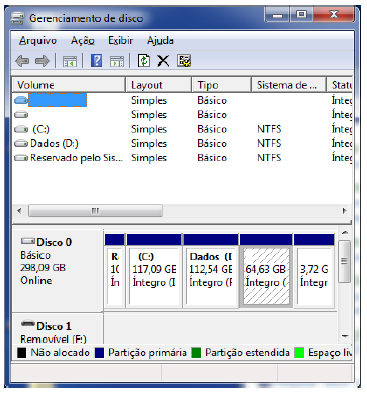Open the blue Help question mark icon
Screen dimensions: 367x393
(97, 61)
